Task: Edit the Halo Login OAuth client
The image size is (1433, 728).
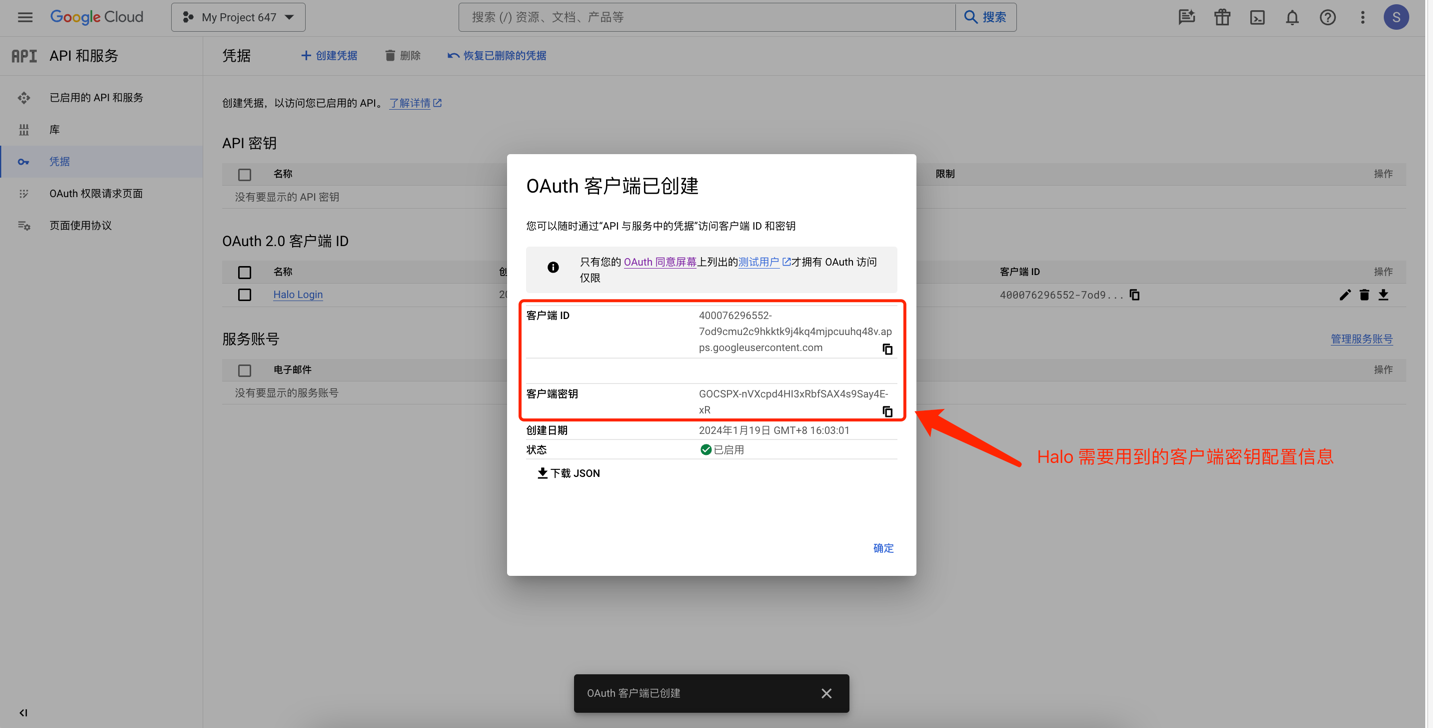Action: tap(1344, 295)
